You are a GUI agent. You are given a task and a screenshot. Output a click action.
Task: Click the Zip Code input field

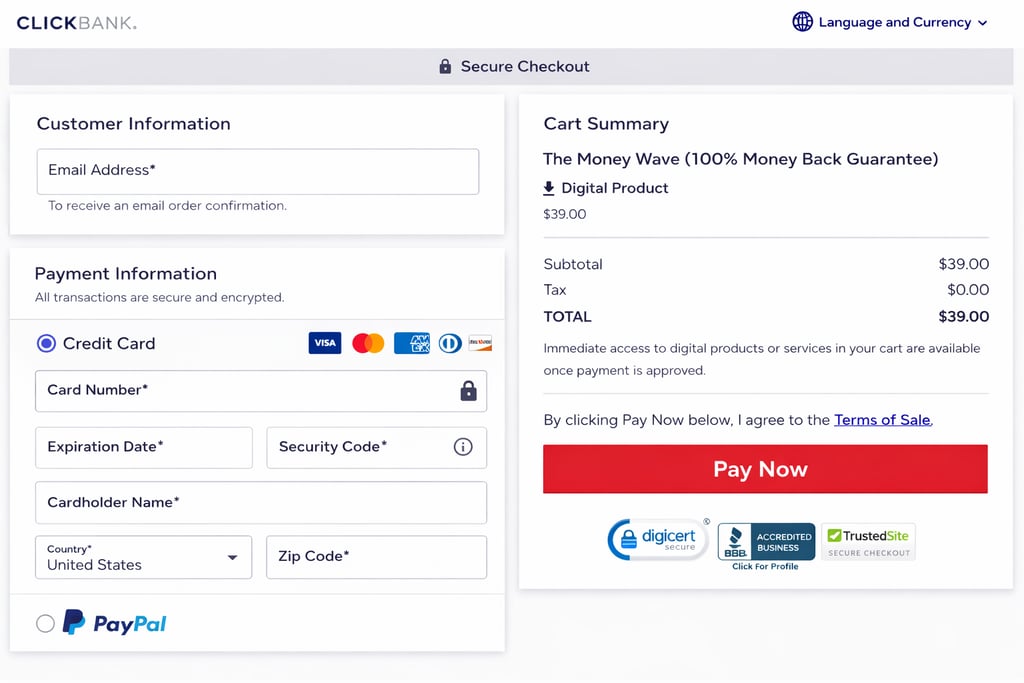pos(376,557)
